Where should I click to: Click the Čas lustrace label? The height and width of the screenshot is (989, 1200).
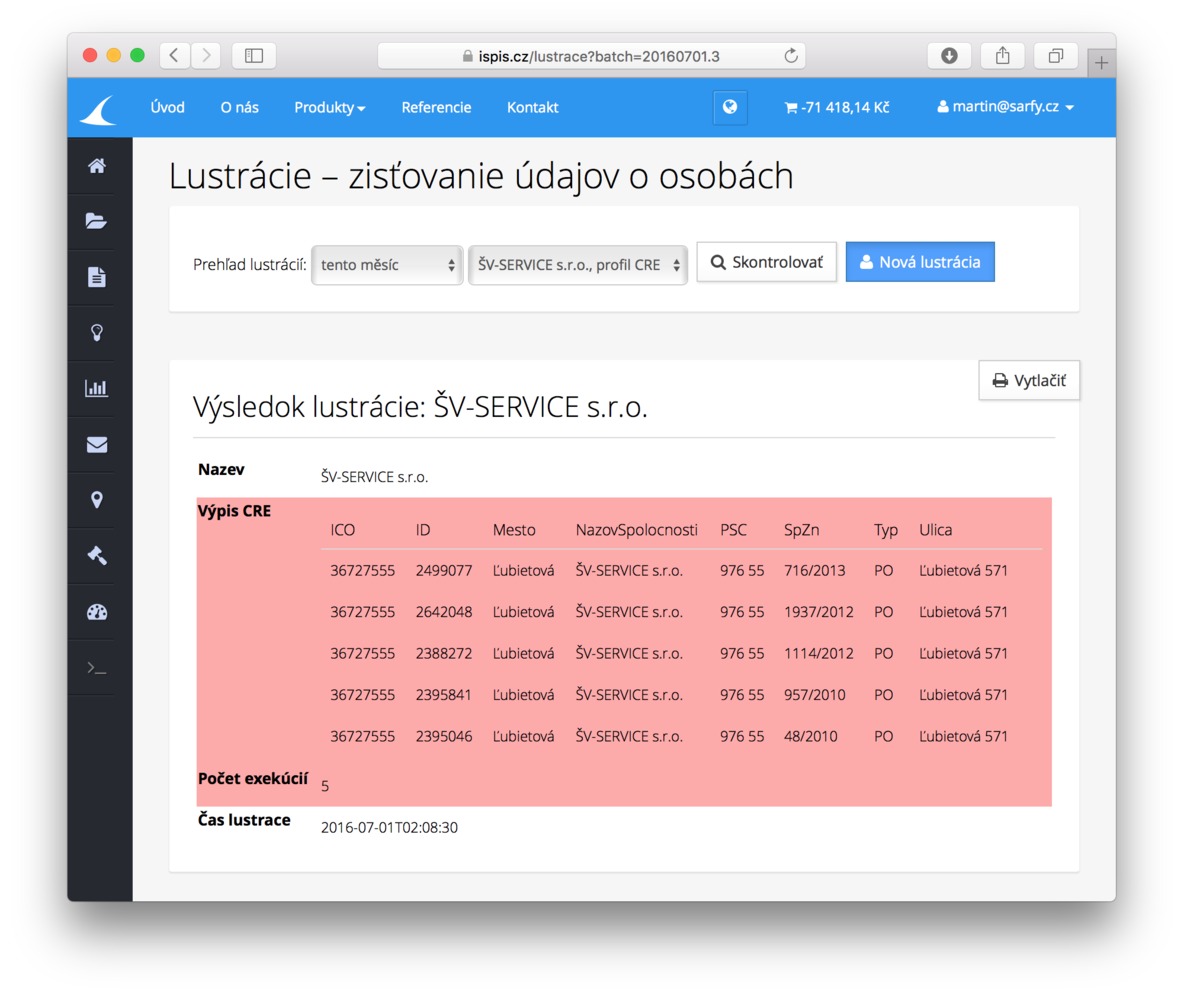(x=244, y=820)
